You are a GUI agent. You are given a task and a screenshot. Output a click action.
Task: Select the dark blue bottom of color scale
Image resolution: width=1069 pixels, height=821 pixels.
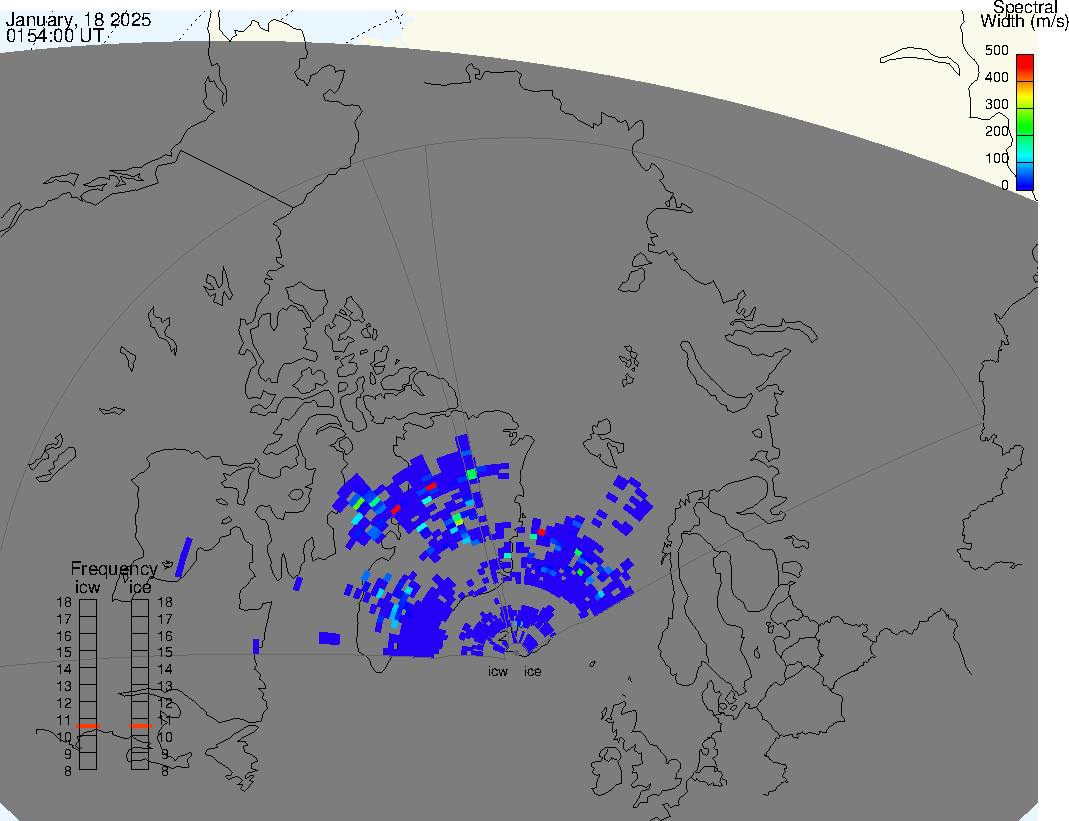(1025, 176)
